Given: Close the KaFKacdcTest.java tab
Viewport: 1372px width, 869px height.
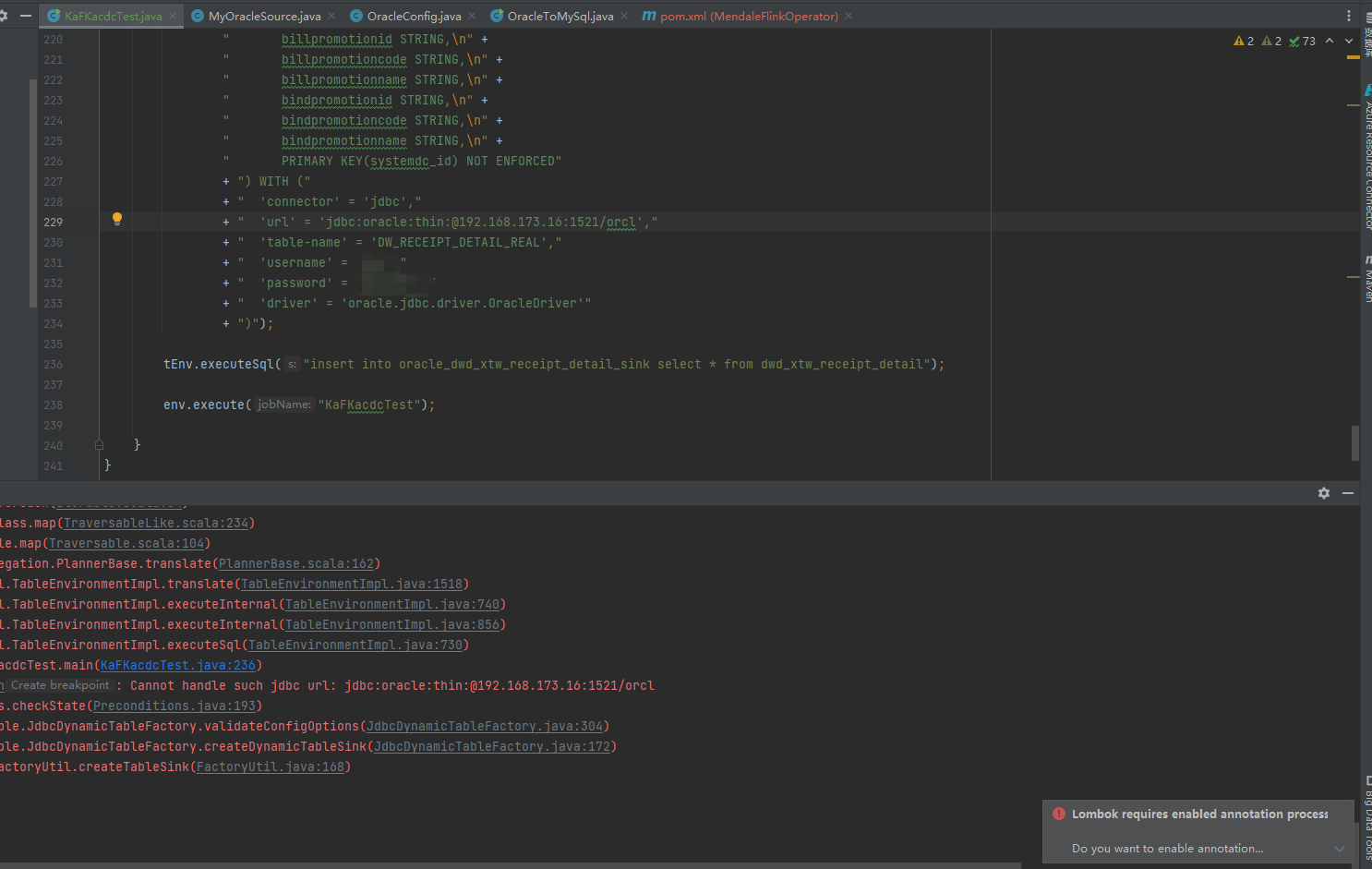Looking at the screenshot, I should coord(173,16).
